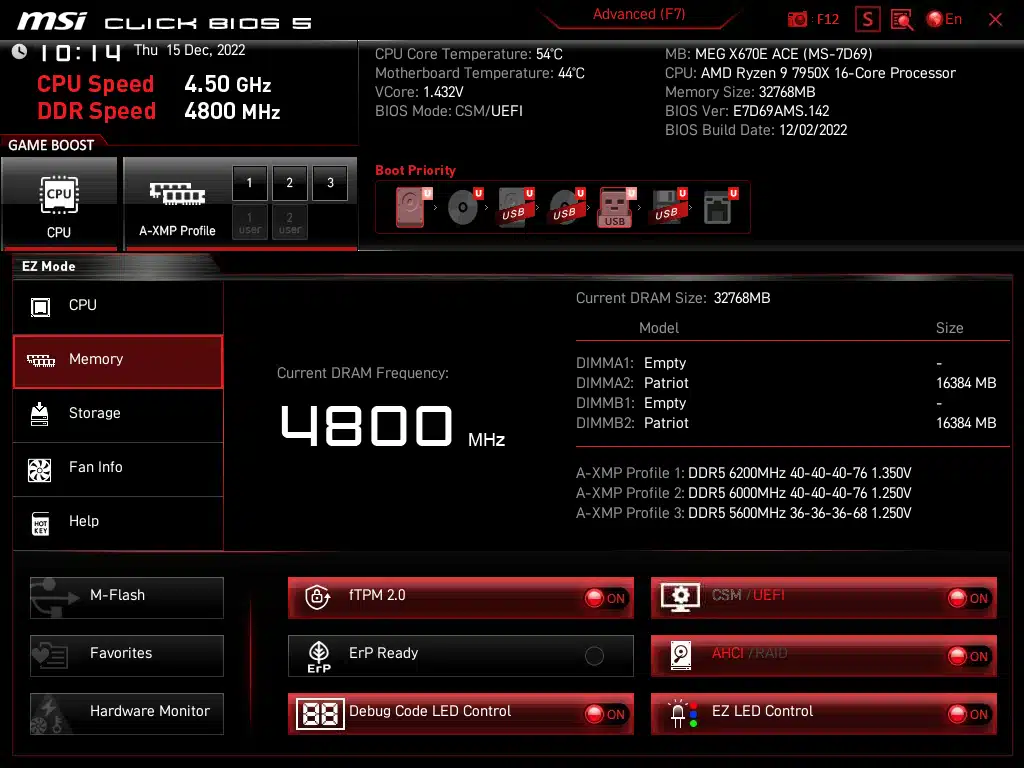Open the Fan Info section
The height and width of the screenshot is (768, 1024).
118,468
